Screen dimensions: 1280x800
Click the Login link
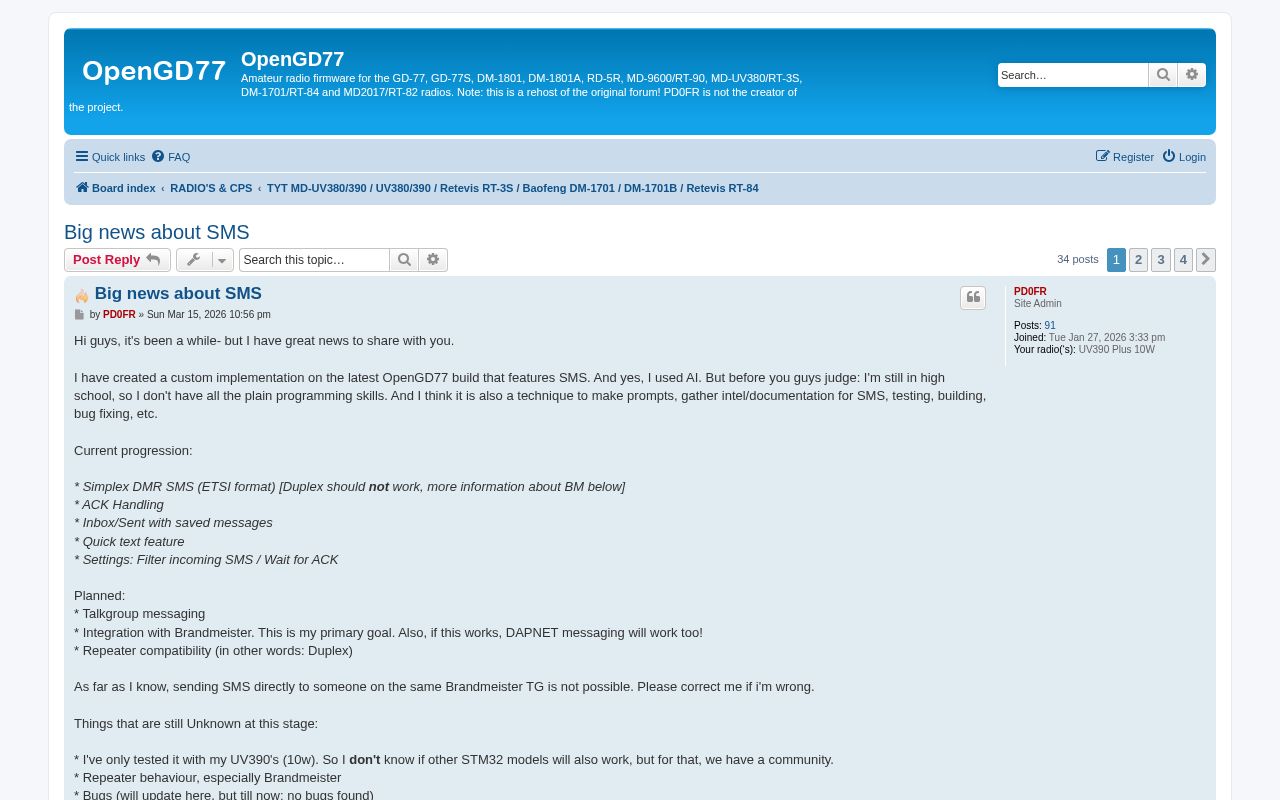coord(1184,157)
